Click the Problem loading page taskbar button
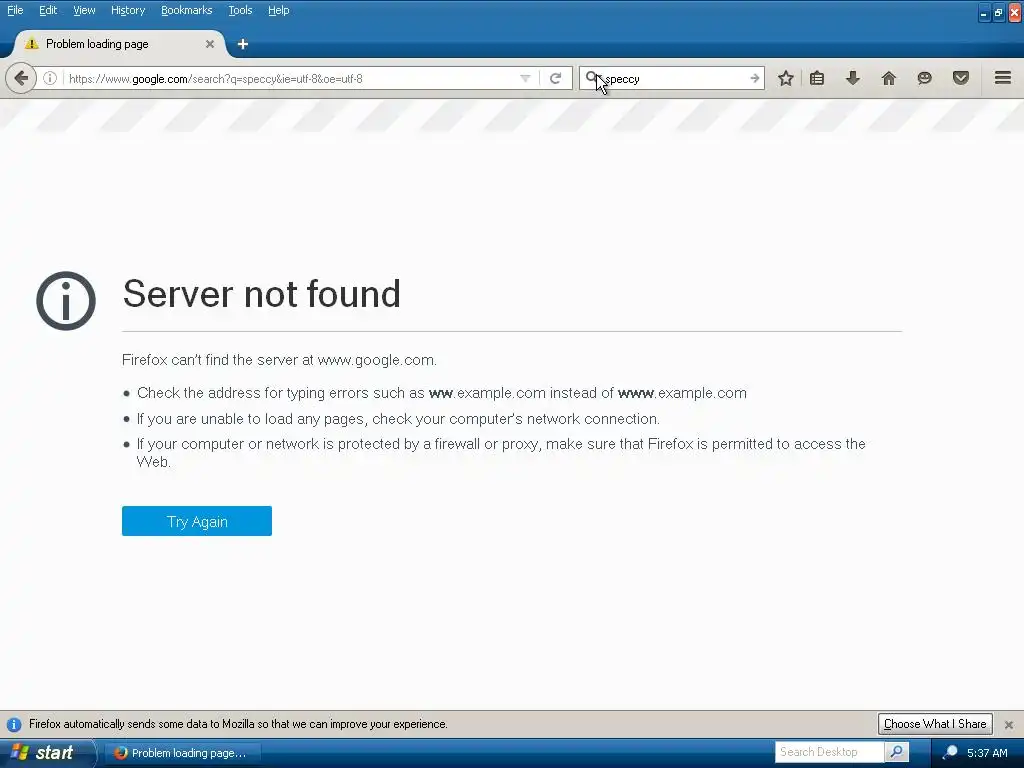Image resolution: width=1024 pixels, height=768 pixels. click(183, 753)
